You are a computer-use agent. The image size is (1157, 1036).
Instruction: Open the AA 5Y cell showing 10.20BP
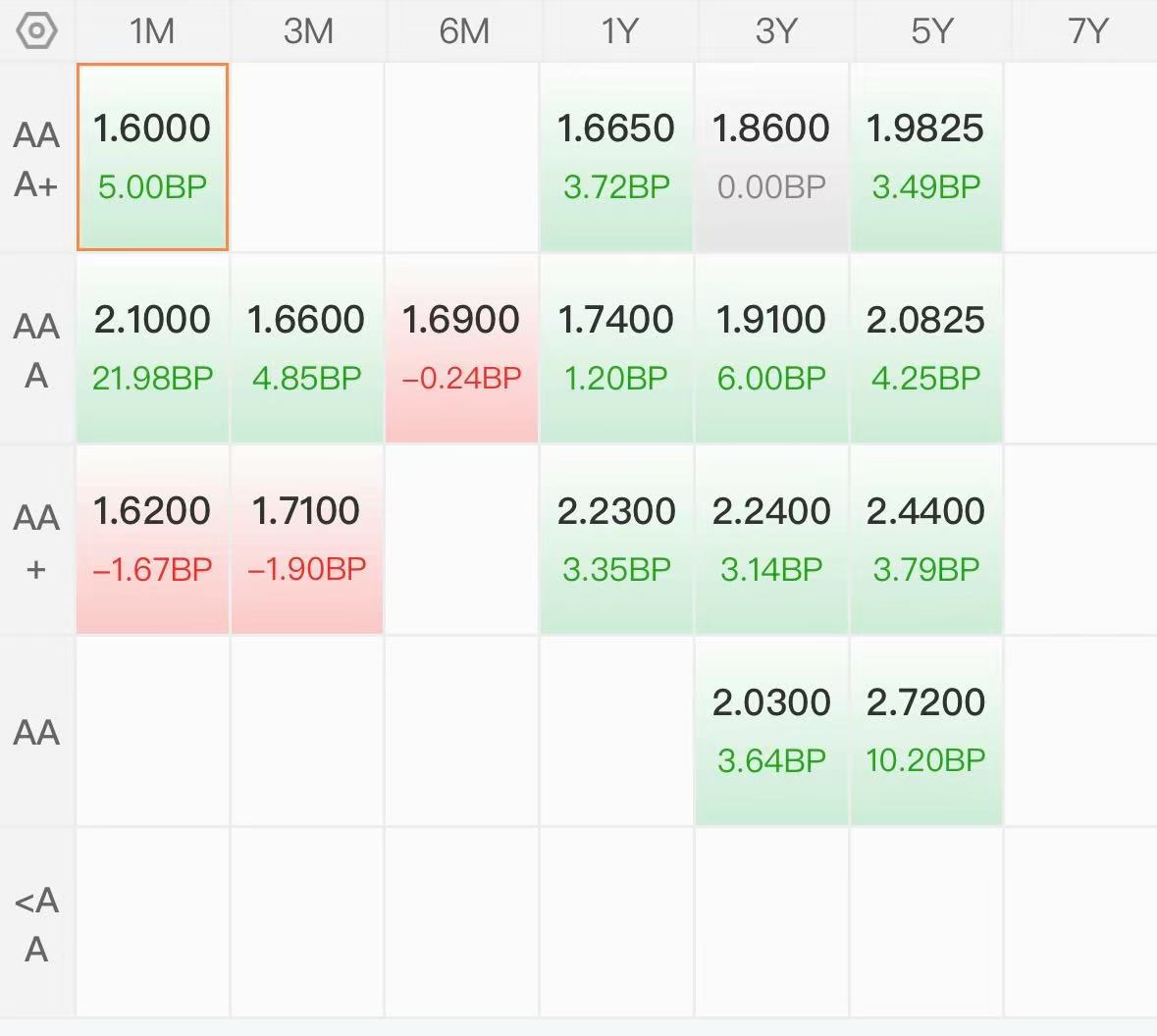[926, 731]
